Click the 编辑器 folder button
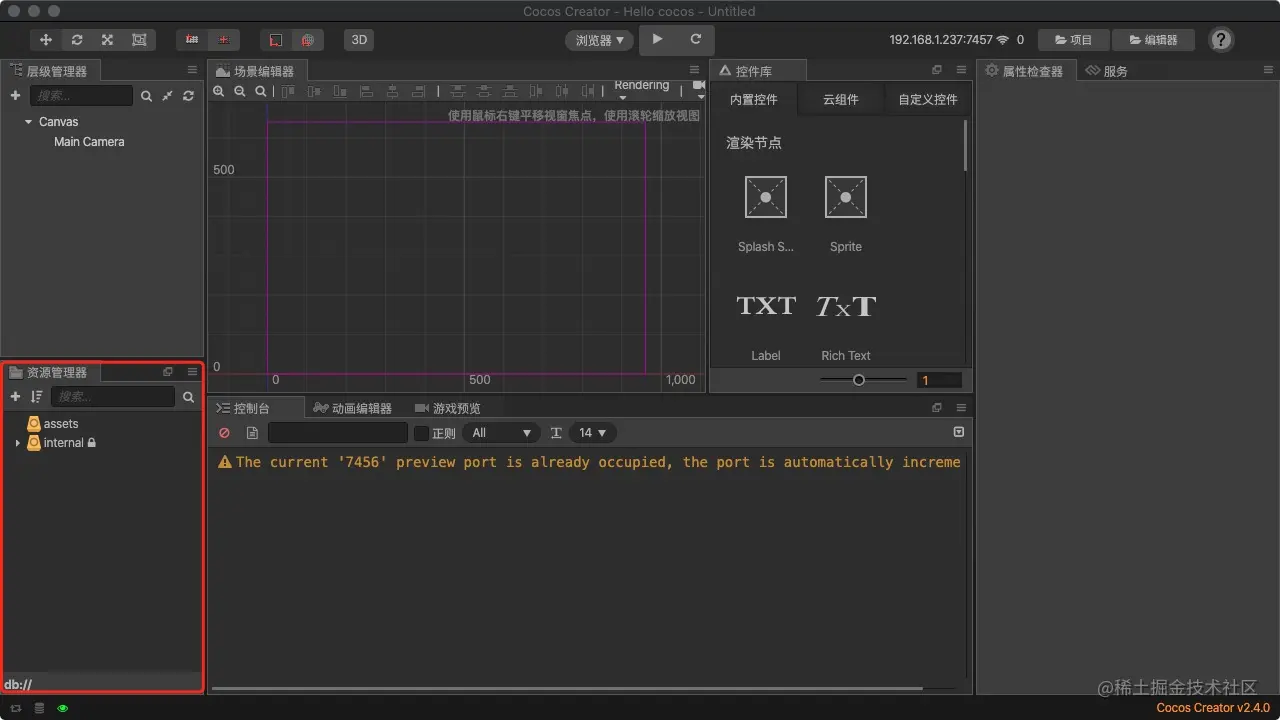The image size is (1280, 720). pyautogui.click(x=1152, y=40)
